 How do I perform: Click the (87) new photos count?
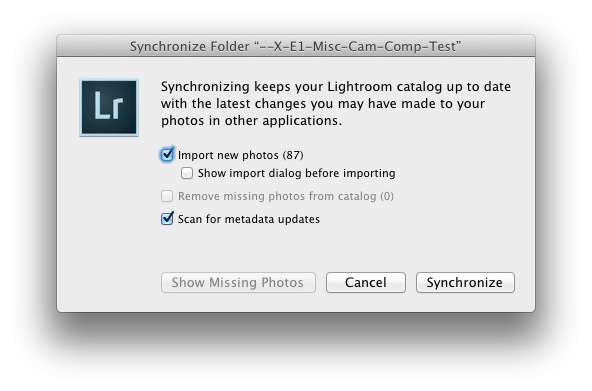(x=293, y=155)
